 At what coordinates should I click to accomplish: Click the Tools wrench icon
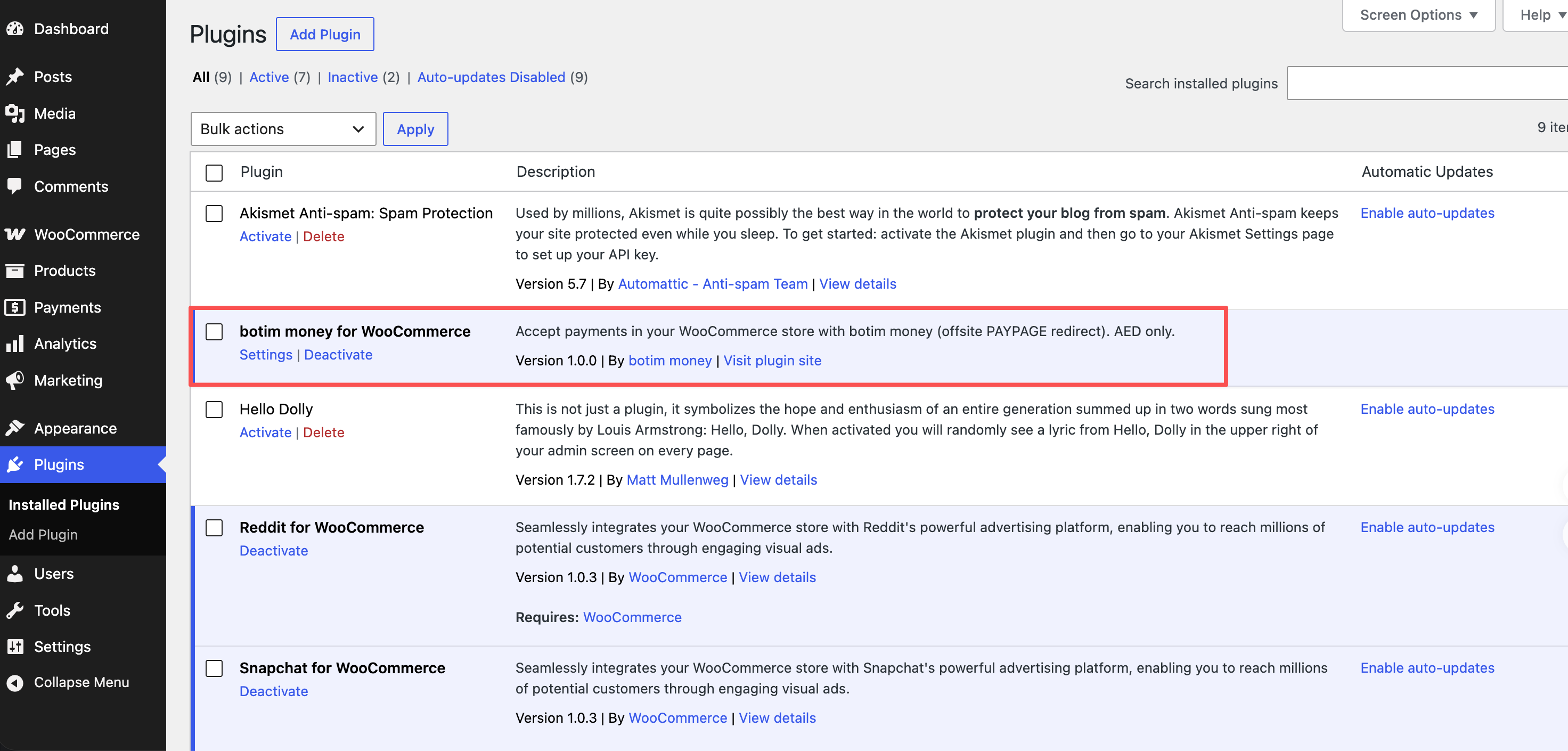pyautogui.click(x=15, y=610)
